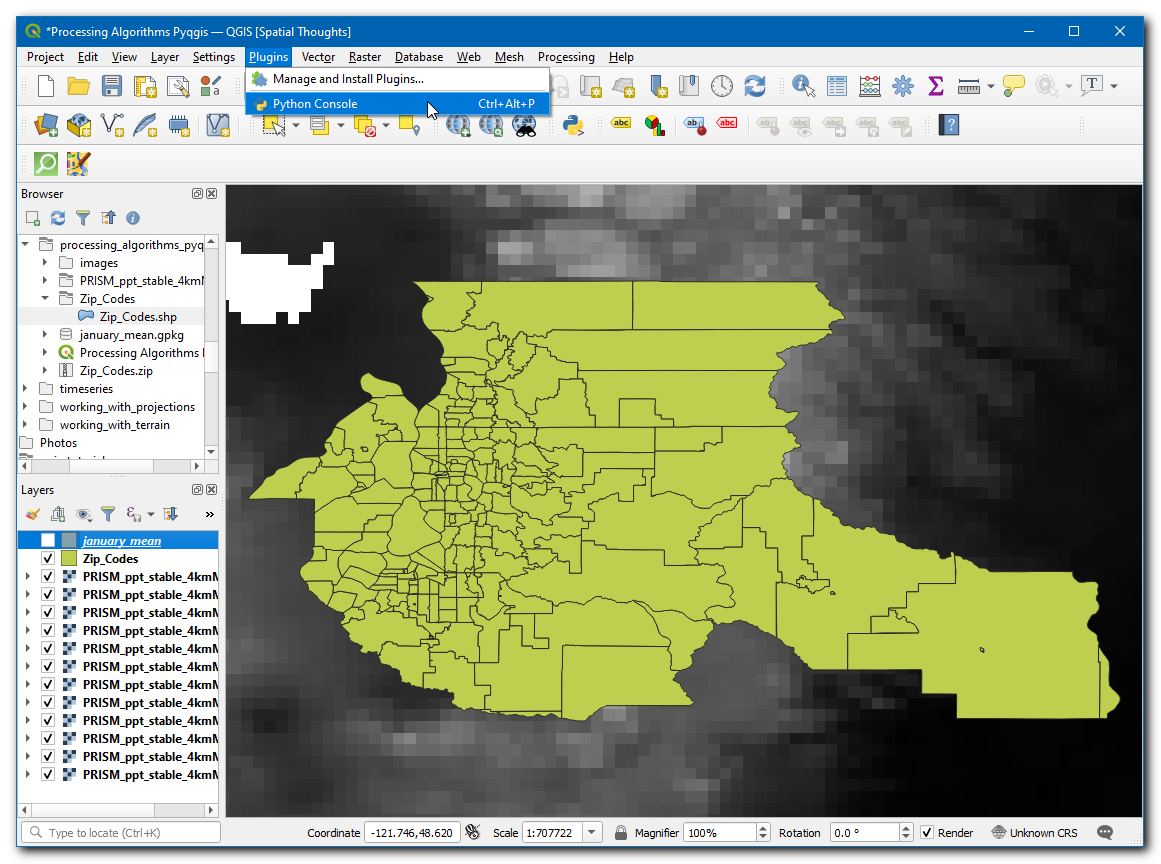The width and height of the screenshot is (1161, 864).
Task: Click the Open Layer Styling paintbrush icon
Action: click(32, 514)
